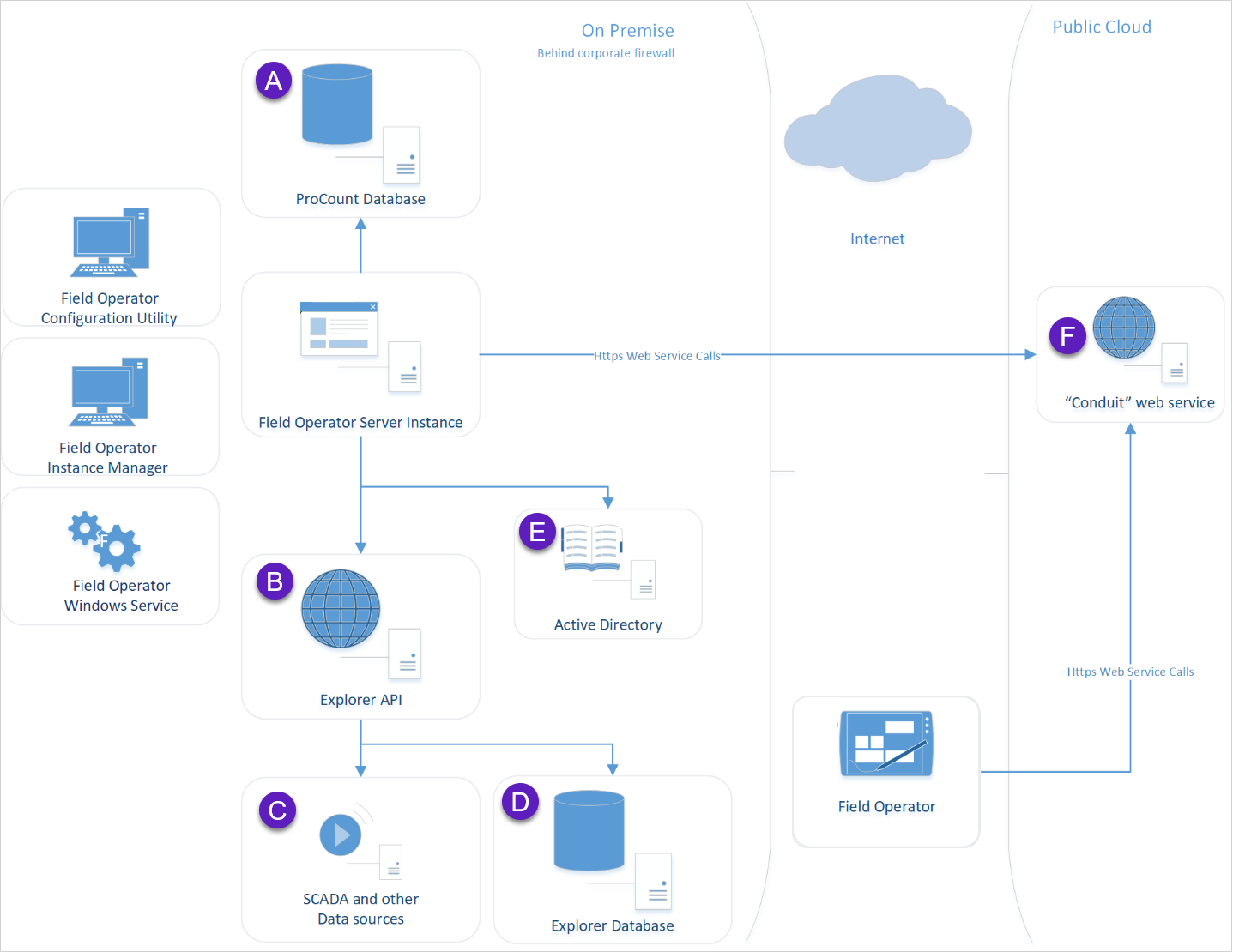Image resolution: width=1233 pixels, height=952 pixels.
Task: Click the "On Premise" heading
Action: [x=628, y=31]
